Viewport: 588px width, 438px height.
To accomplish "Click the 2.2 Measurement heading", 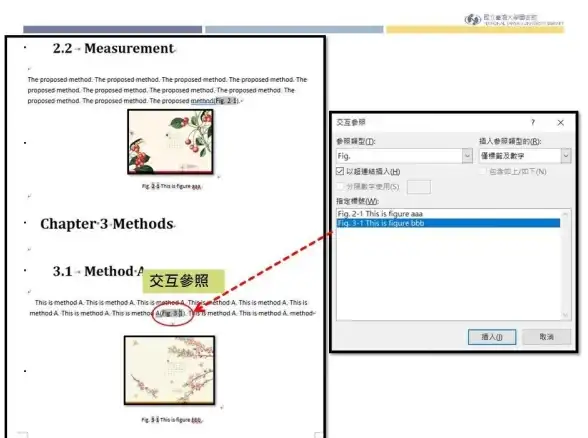I will click(x=114, y=48).
